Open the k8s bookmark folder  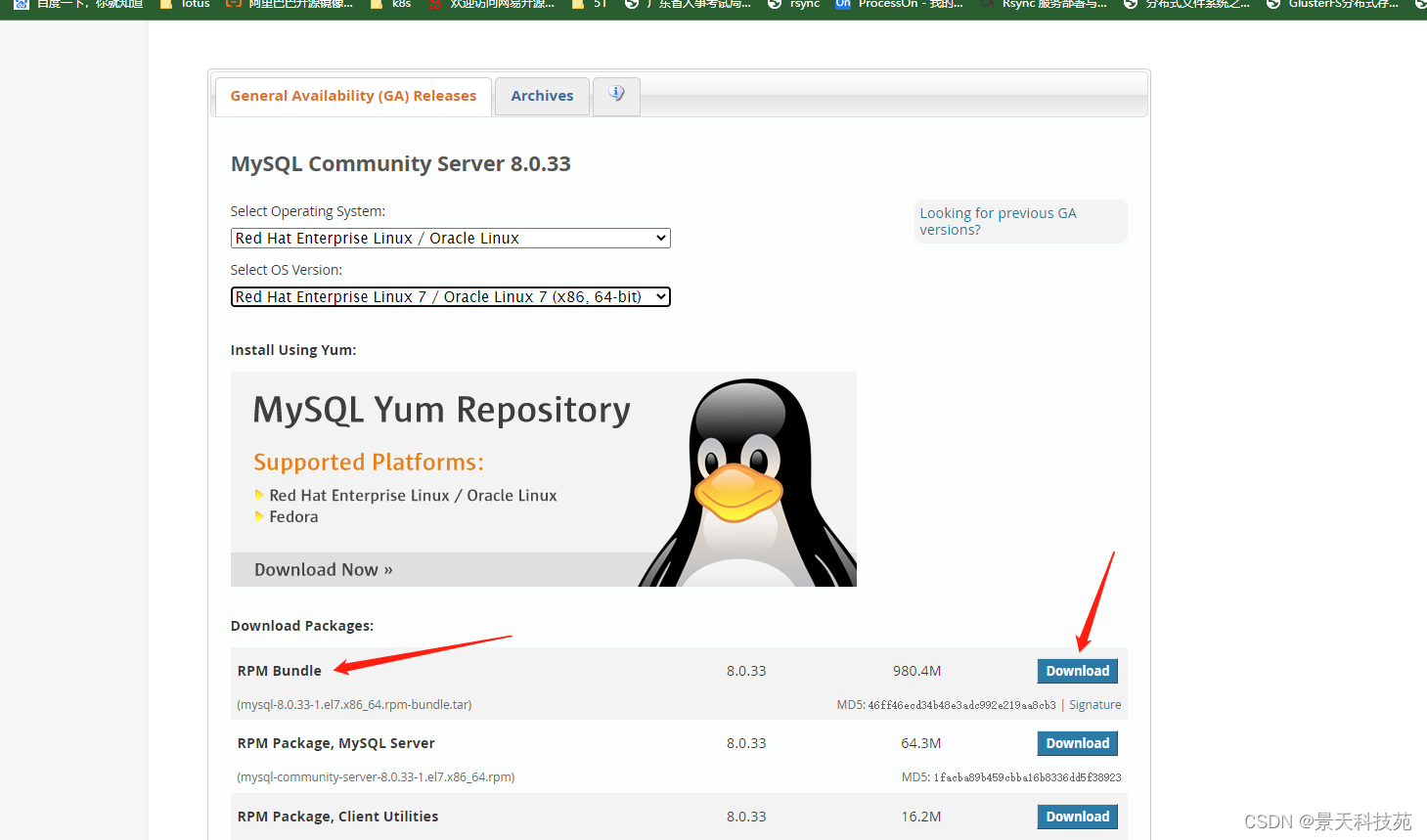[x=390, y=4]
